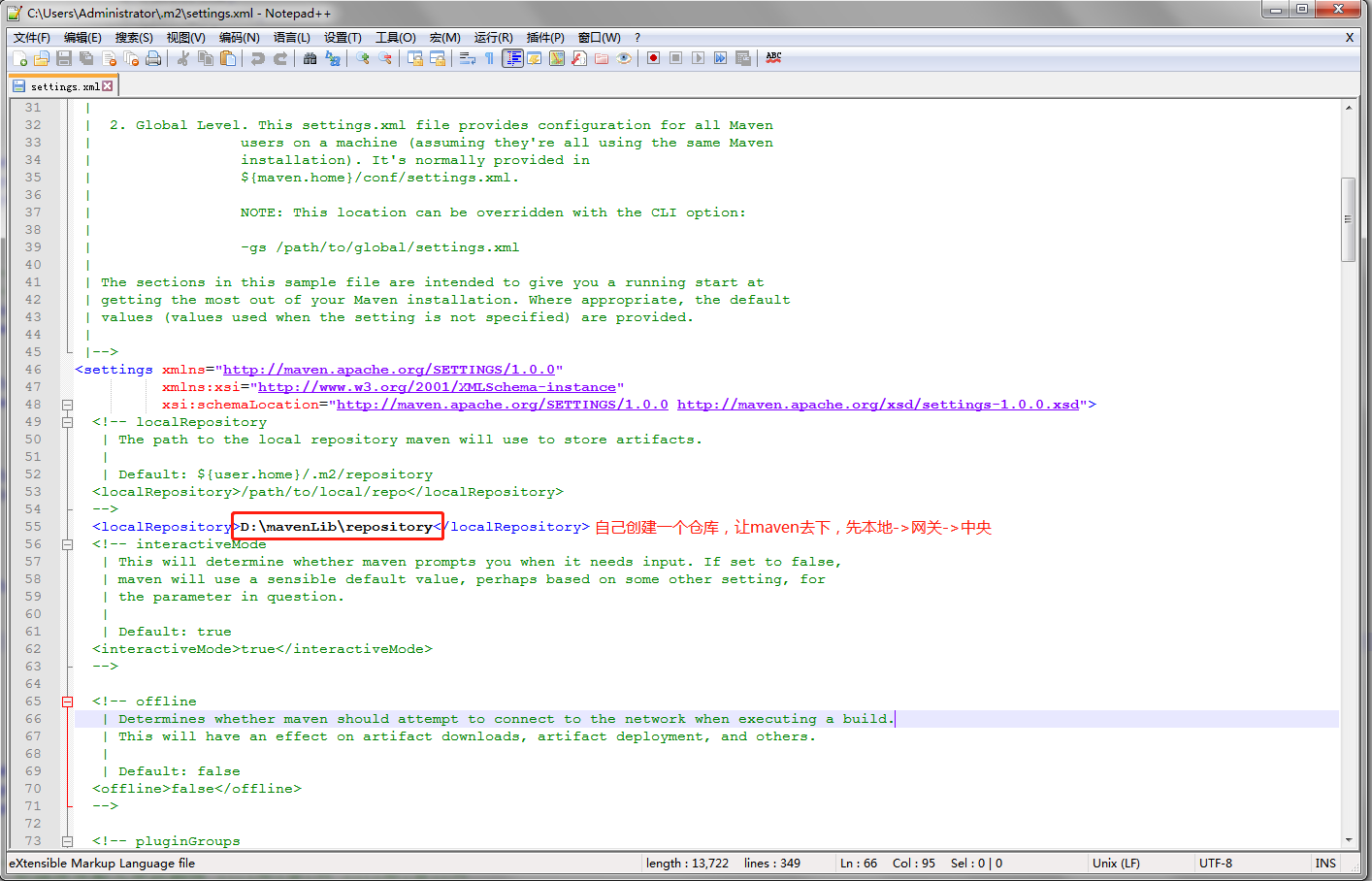Click the Save All toolbar icon
The width and height of the screenshot is (1372, 881).
[x=86, y=58]
